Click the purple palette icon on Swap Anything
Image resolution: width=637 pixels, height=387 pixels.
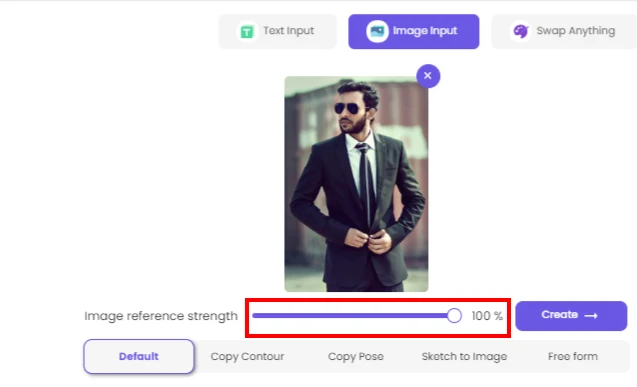(520, 31)
